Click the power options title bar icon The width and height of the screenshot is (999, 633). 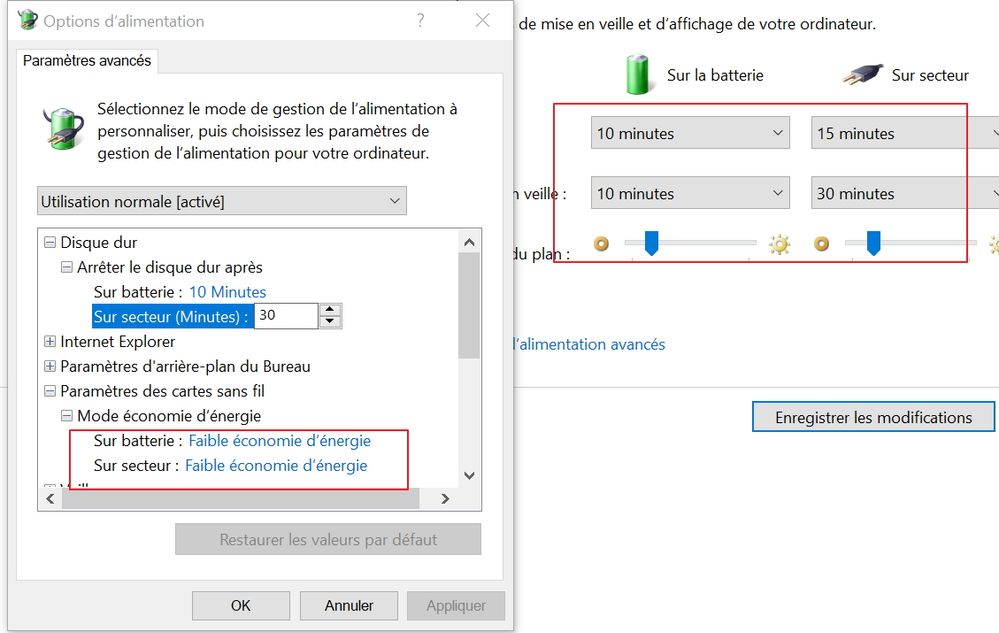coord(28,21)
